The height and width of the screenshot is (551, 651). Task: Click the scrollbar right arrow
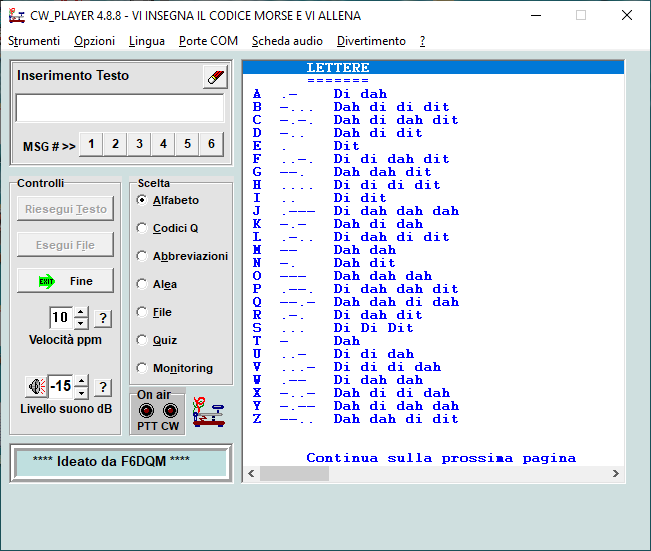click(616, 473)
